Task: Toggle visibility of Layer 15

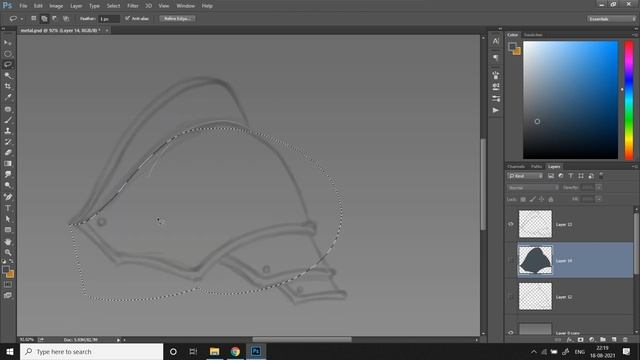Action: point(511,224)
